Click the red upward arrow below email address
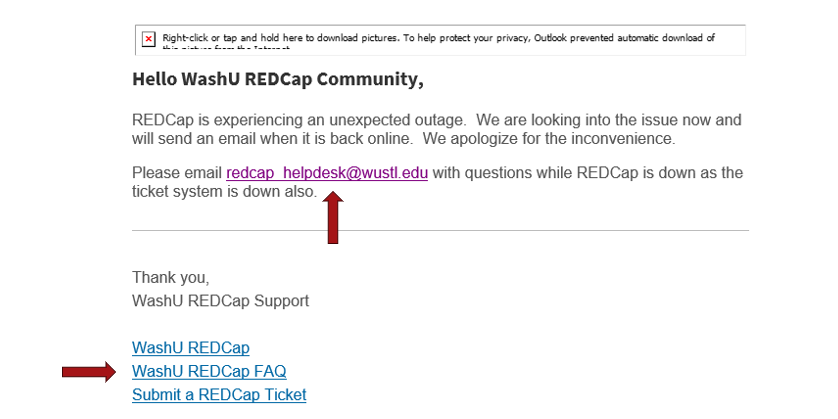This screenshot has width=838, height=419. 333,219
